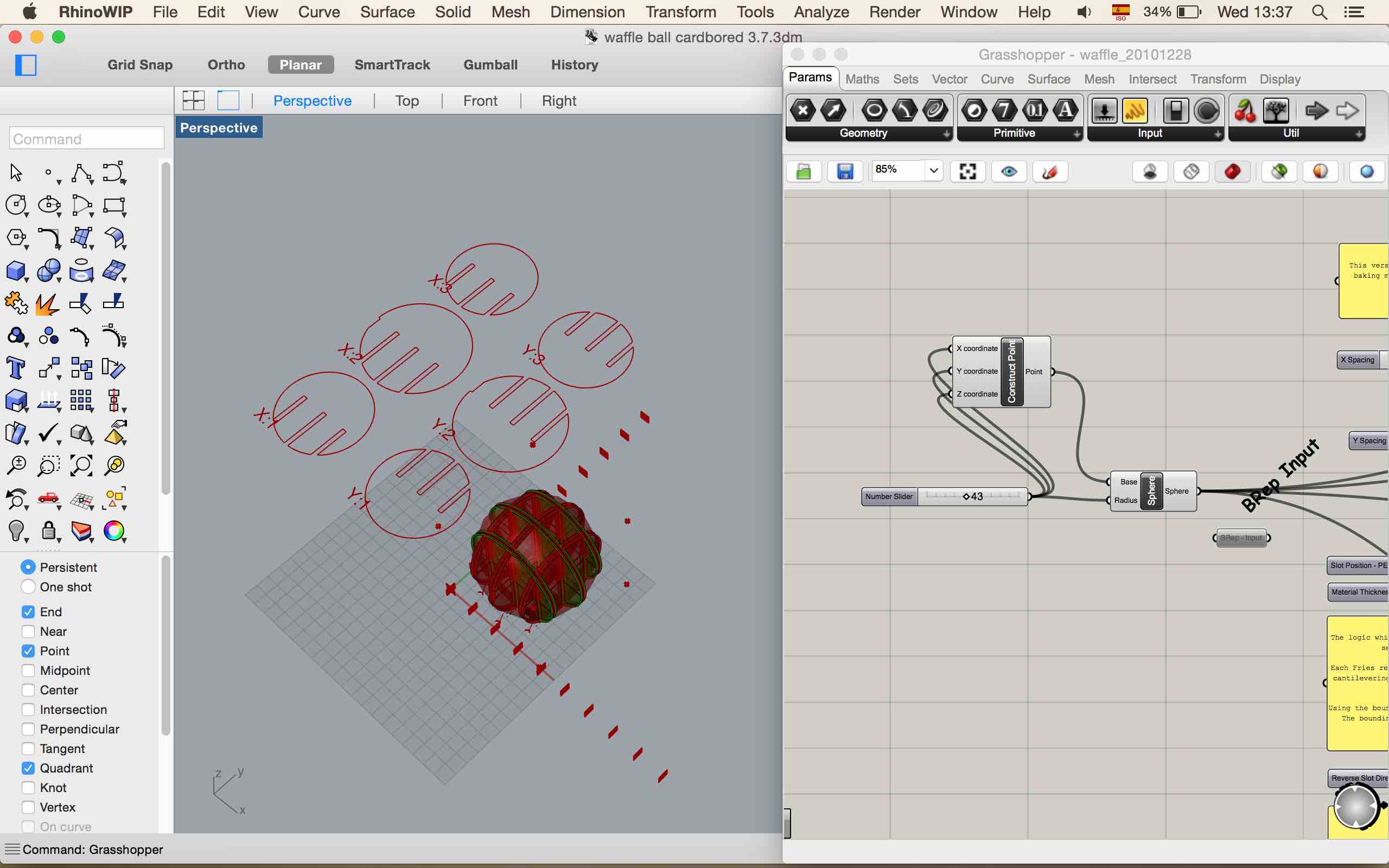Toggle Grasshopper preview eye icon

pos(1009,171)
